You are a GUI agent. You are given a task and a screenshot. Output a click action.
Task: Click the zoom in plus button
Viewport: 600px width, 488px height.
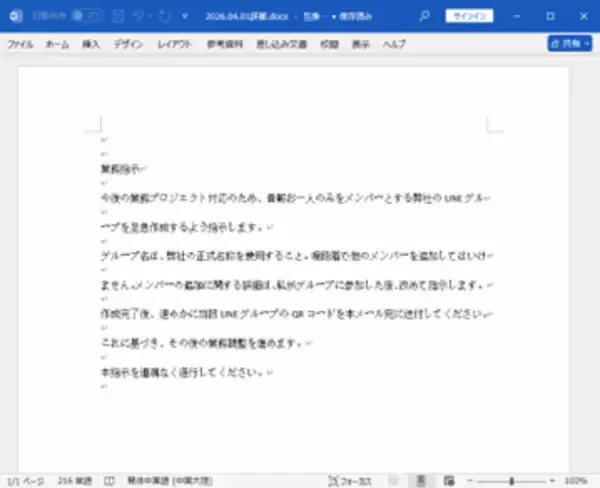552,481
